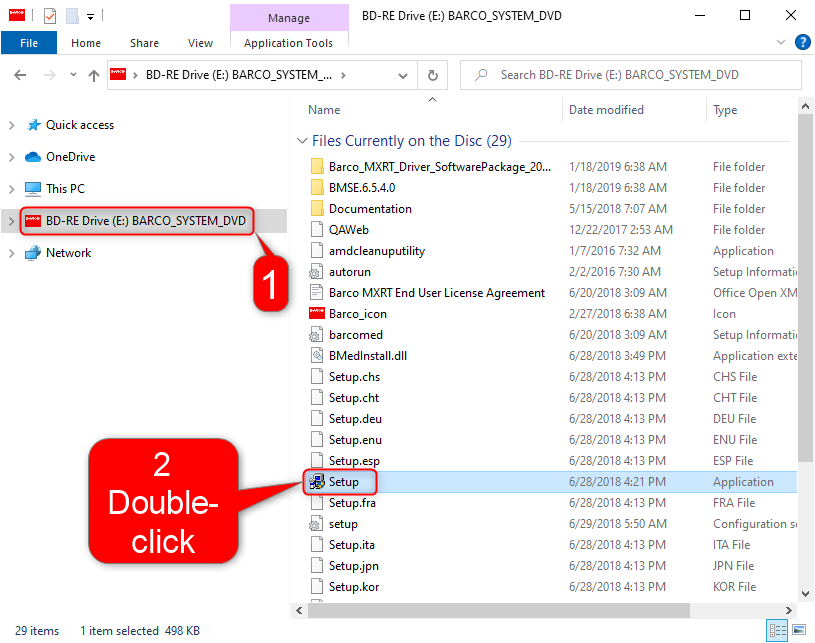Open the File menu tab
The width and height of the screenshot is (815, 643).
click(x=29, y=43)
